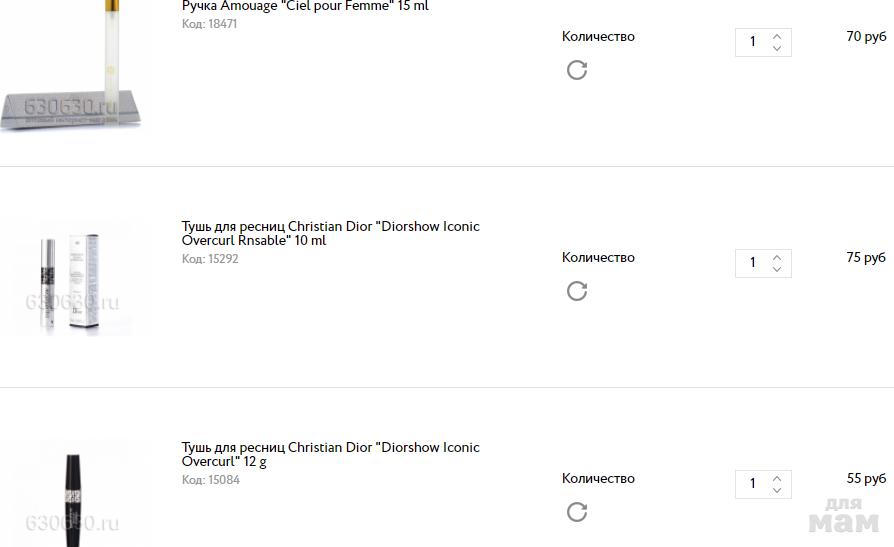Open Diorshow Iconic Overcurl 12 g product link
The width and height of the screenshot is (894, 547).
pyautogui.click(x=330, y=454)
